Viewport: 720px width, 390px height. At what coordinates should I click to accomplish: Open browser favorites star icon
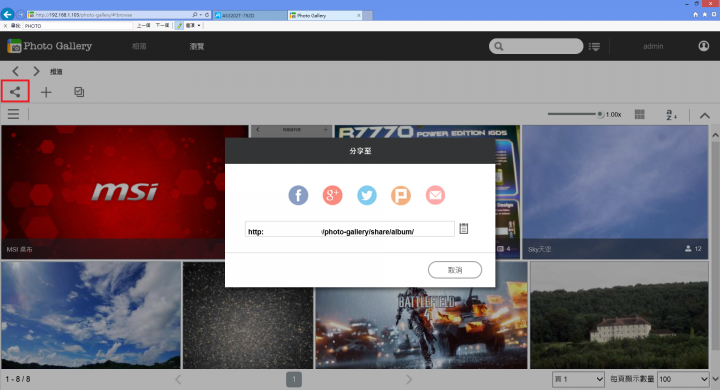point(704,15)
